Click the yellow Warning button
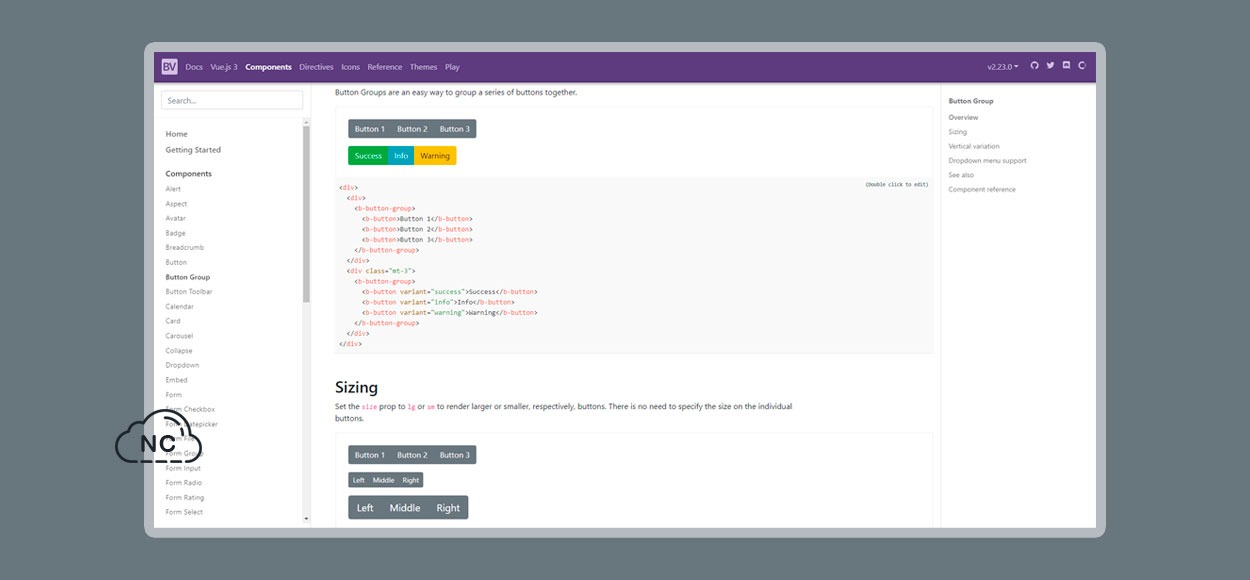The image size is (1250, 580). [x=435, y=156]
